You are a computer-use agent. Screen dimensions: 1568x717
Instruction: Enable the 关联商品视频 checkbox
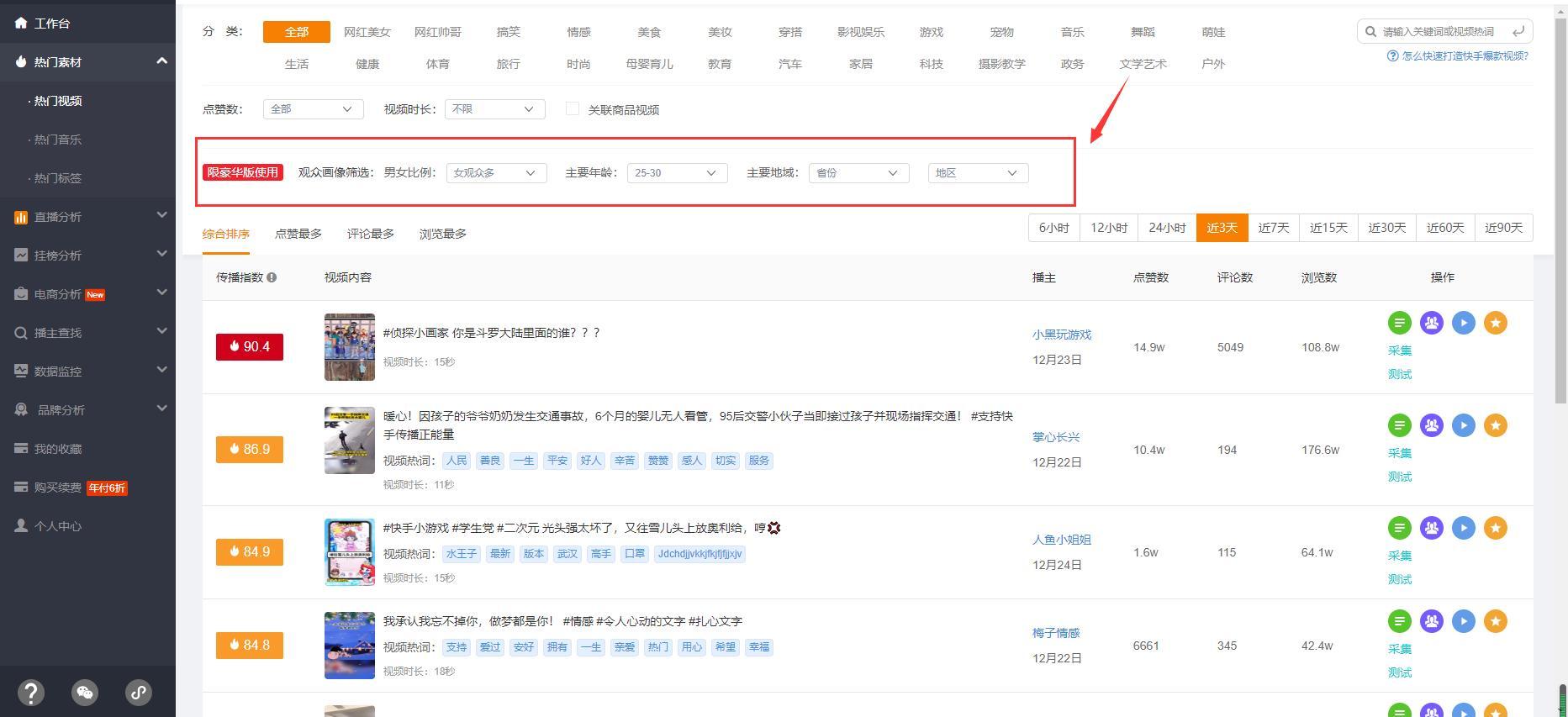(x=573, y=109)
